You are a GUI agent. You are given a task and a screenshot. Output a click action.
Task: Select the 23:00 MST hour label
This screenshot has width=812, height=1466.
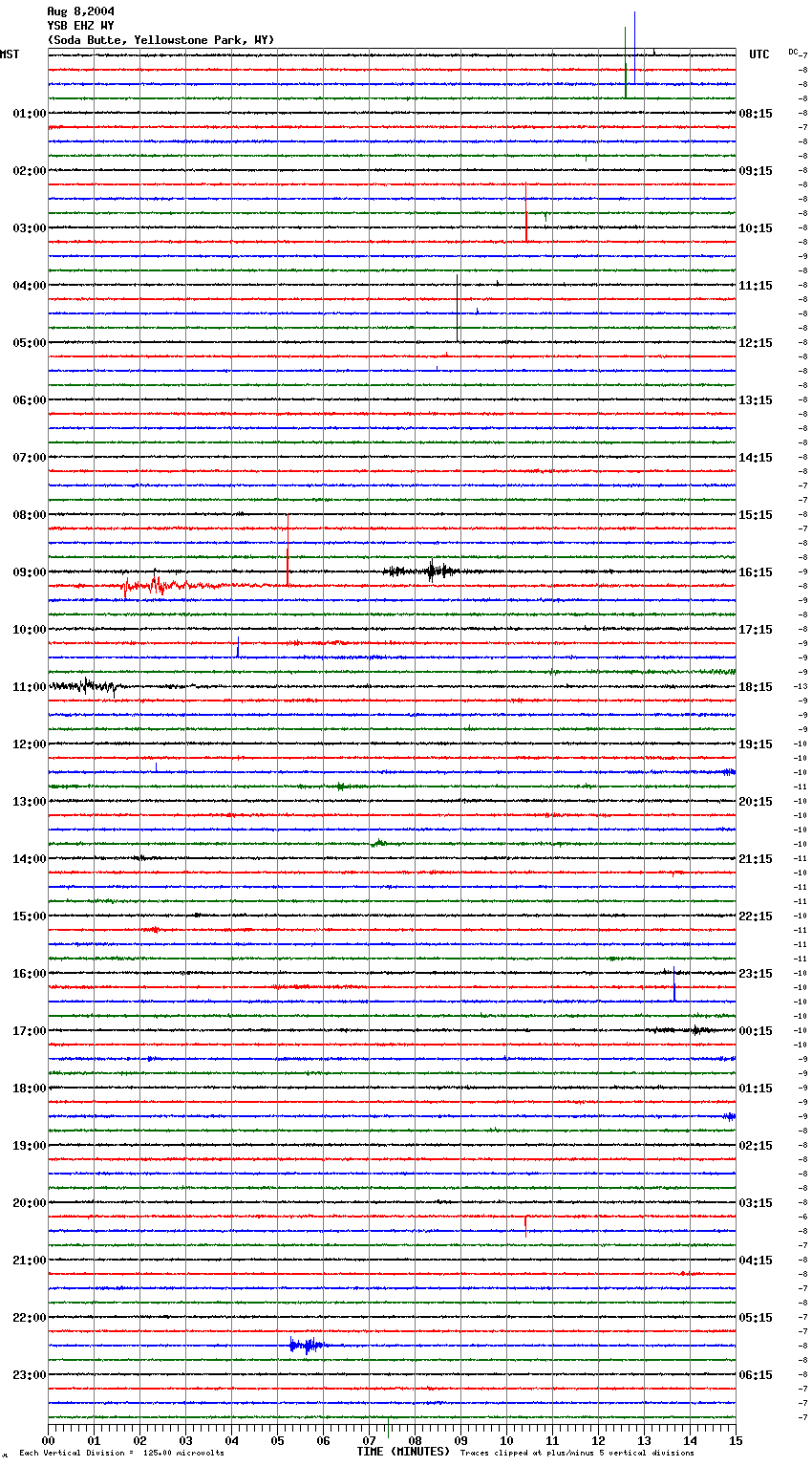(30, 1375)
